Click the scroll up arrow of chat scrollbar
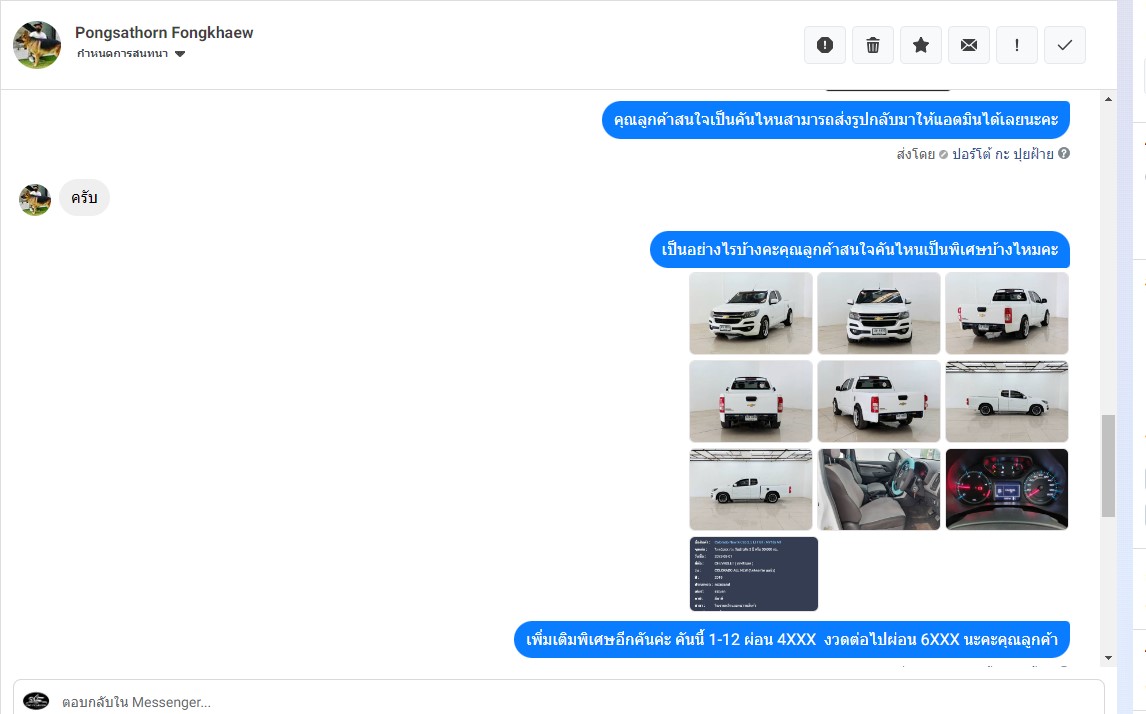Screen dimensions: 1146x714 [x=1108, y=99]
